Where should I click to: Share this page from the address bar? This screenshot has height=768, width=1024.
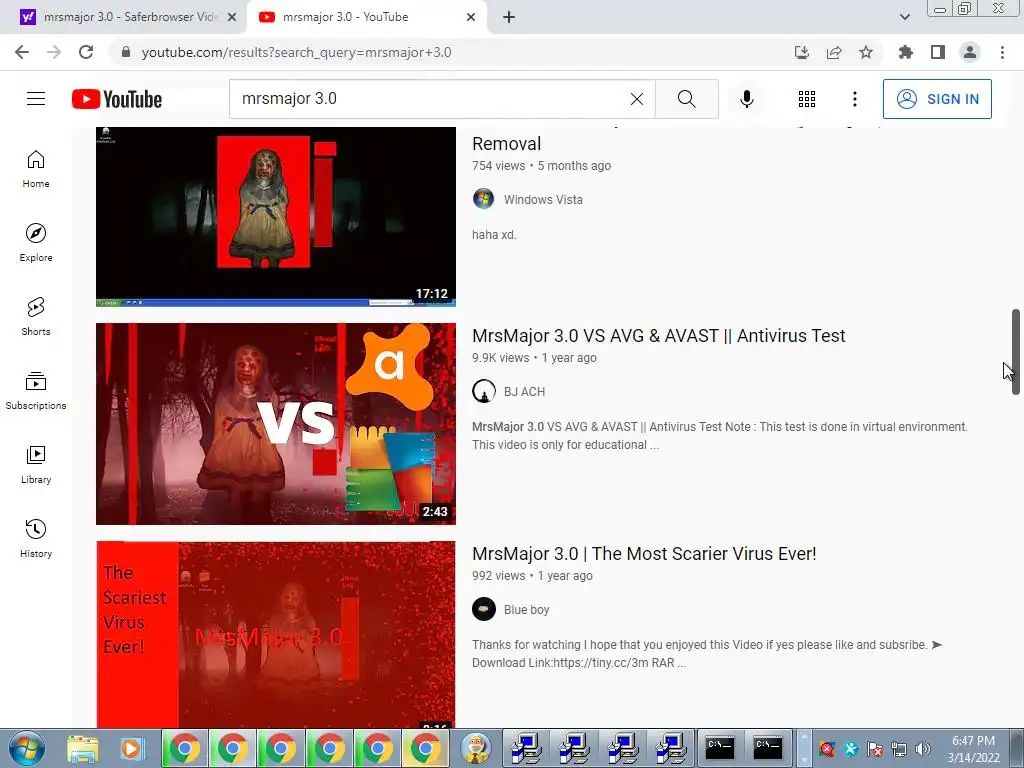pos(834,52)
